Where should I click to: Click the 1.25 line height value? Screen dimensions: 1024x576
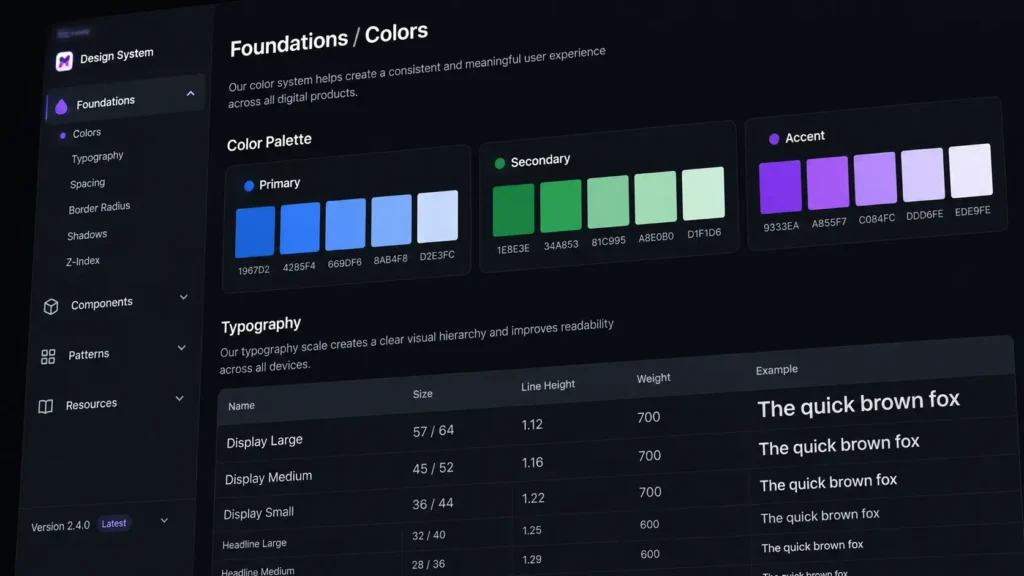click(x=532, y=530)
